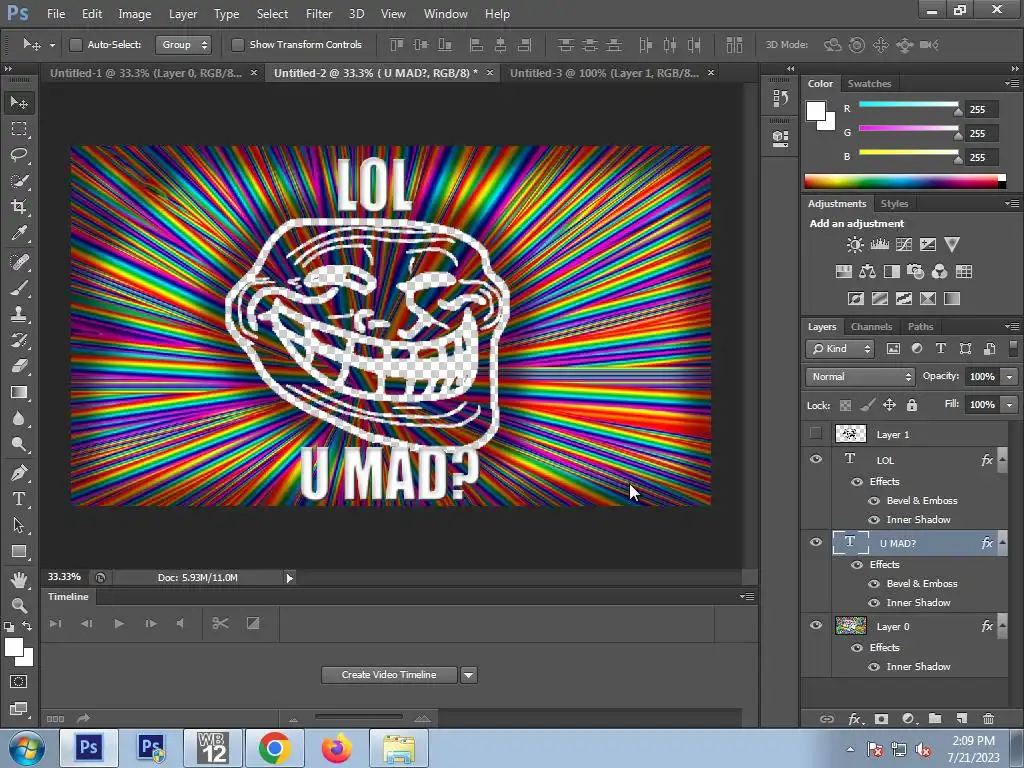Collapse effects on the U MAD? layer
The height and width of the screenshot is (768, 1024).
point(1002,543)
